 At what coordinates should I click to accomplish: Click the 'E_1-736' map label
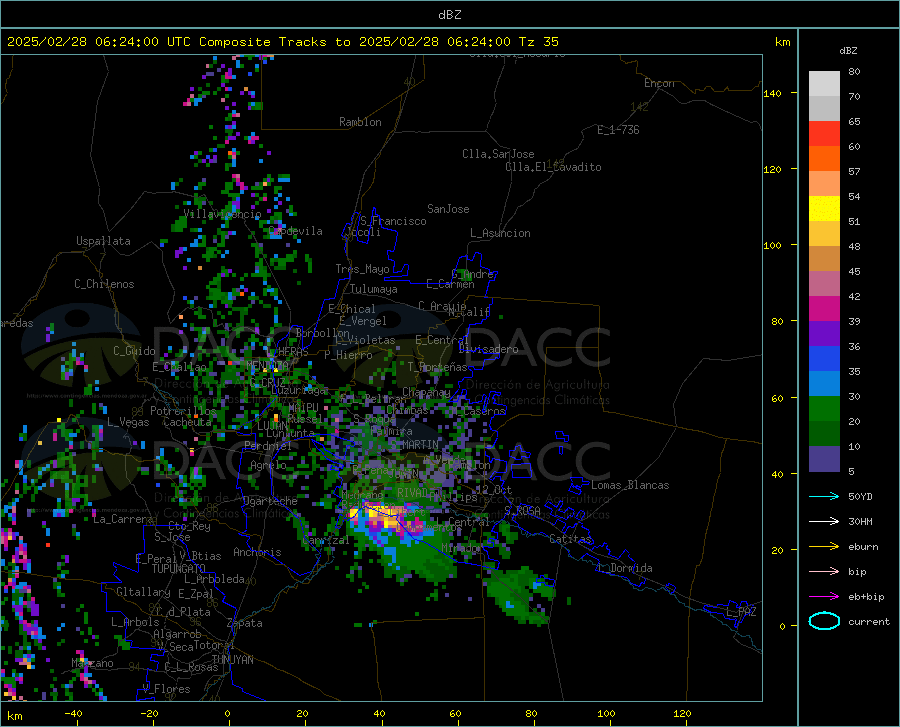[618, 130]
